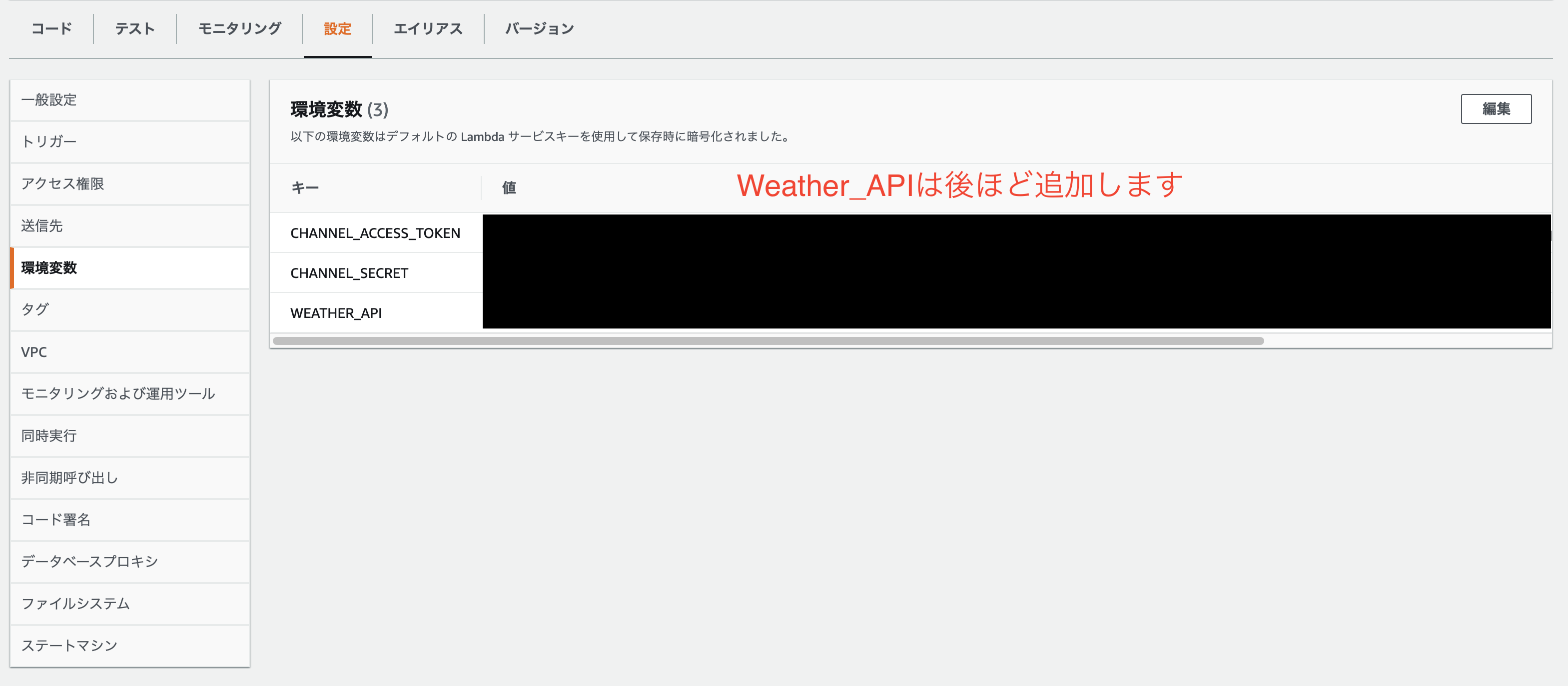Select the CHANNEL_ACCESS_TOKEN key cell
1568x686 pixels.
point(375,232)
